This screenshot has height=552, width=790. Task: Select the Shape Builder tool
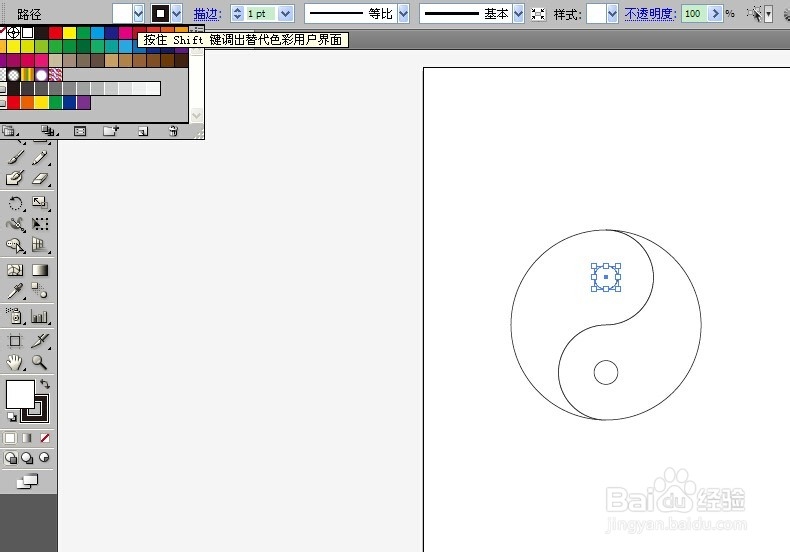click(15, 245)
